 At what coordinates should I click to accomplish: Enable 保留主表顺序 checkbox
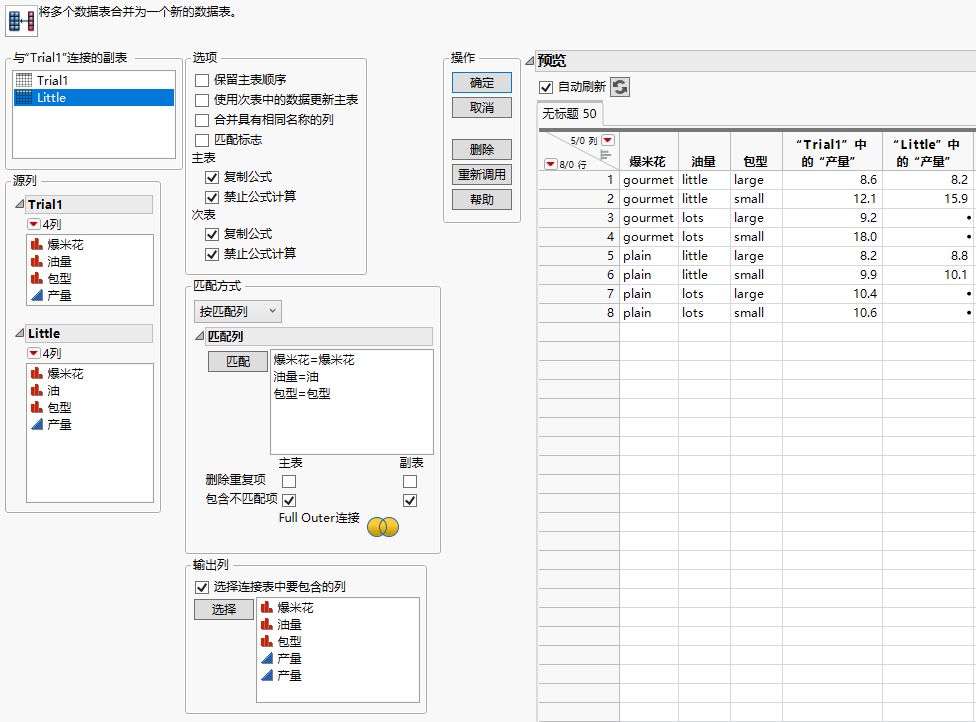point(202,80)
